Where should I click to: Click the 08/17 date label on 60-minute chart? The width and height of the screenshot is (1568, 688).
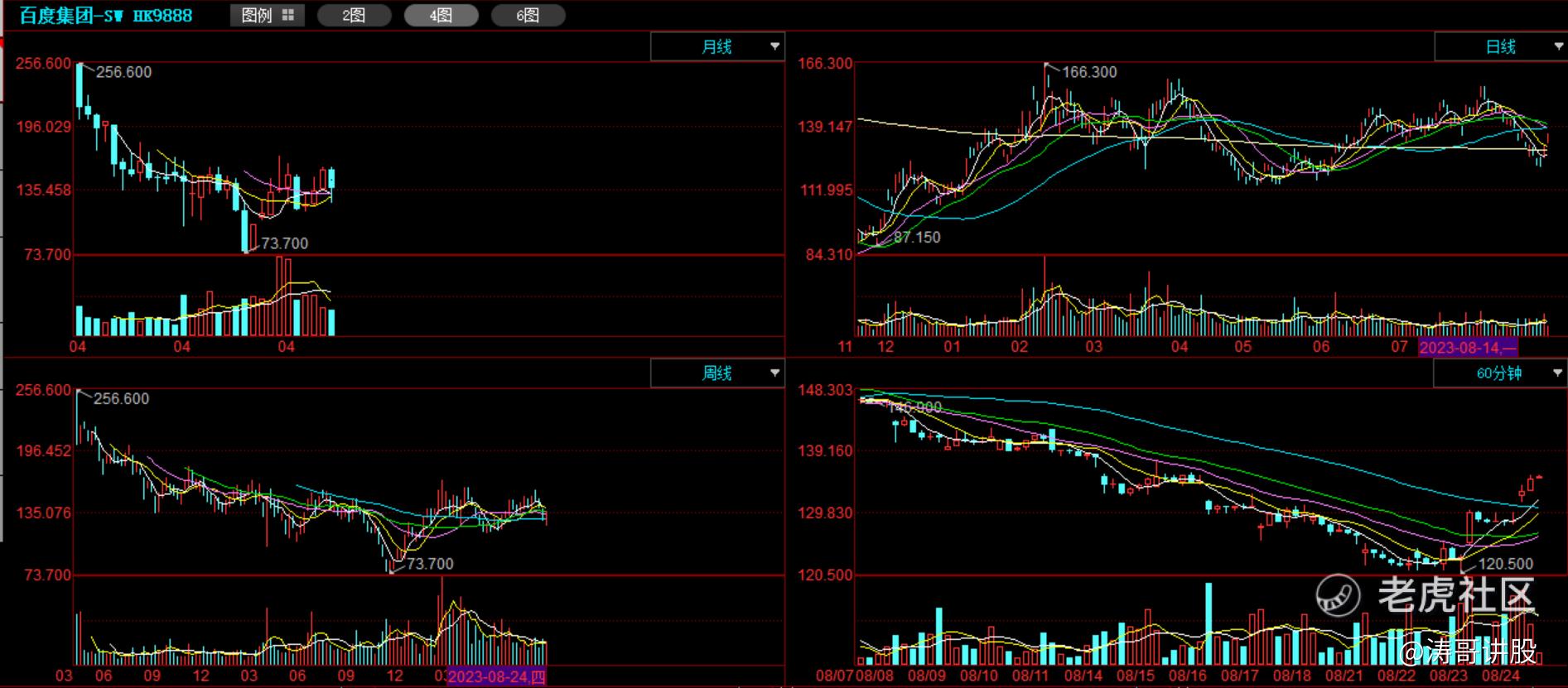(1240, 676)
